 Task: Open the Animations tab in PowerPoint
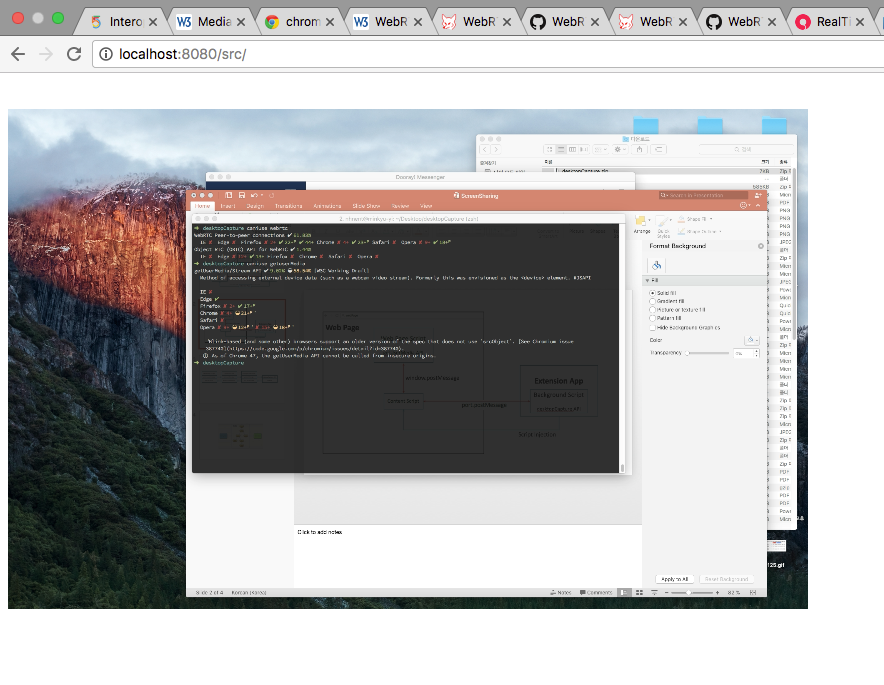coord(327,206)
